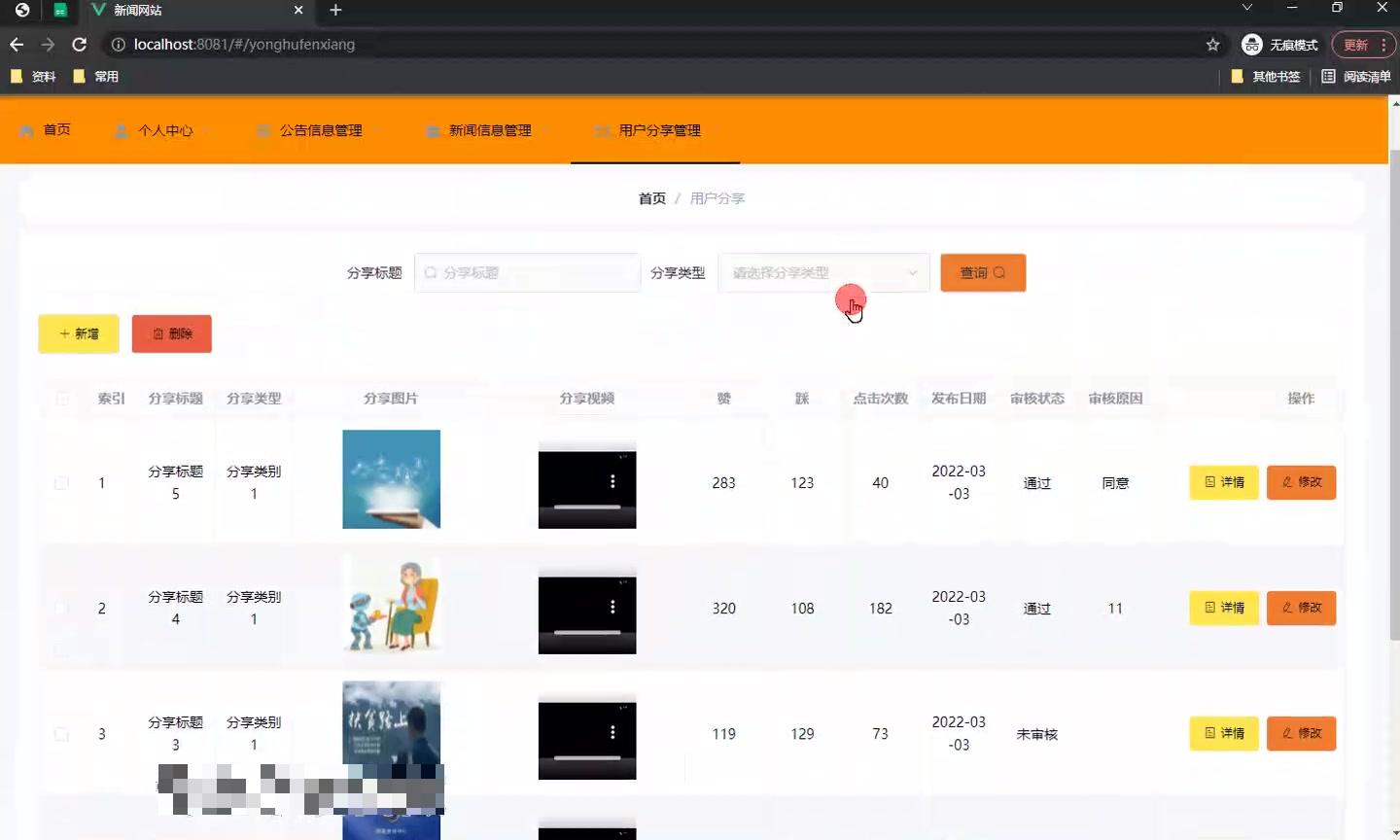This screenshot has width=1400, height=840.
Task: Open grandmother cartoon thumbnail in row 2
Action: tap(391, 605)
